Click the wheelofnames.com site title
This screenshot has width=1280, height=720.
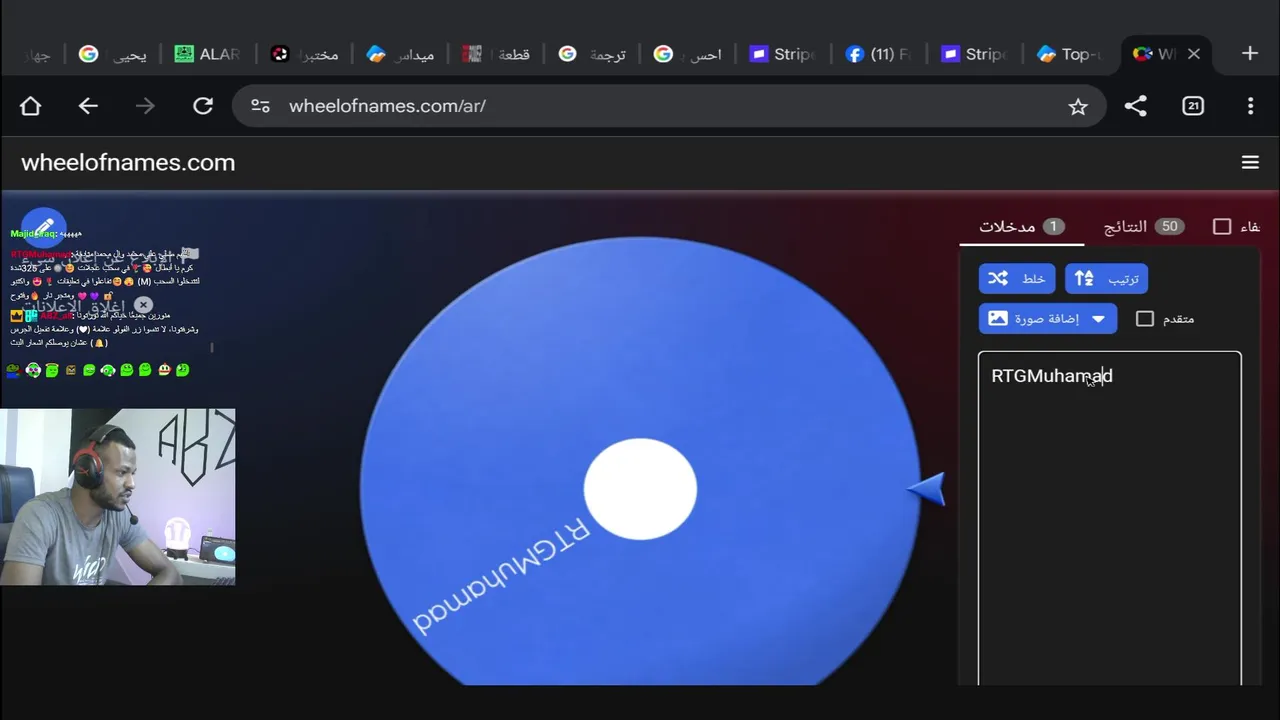coord(128,162)
